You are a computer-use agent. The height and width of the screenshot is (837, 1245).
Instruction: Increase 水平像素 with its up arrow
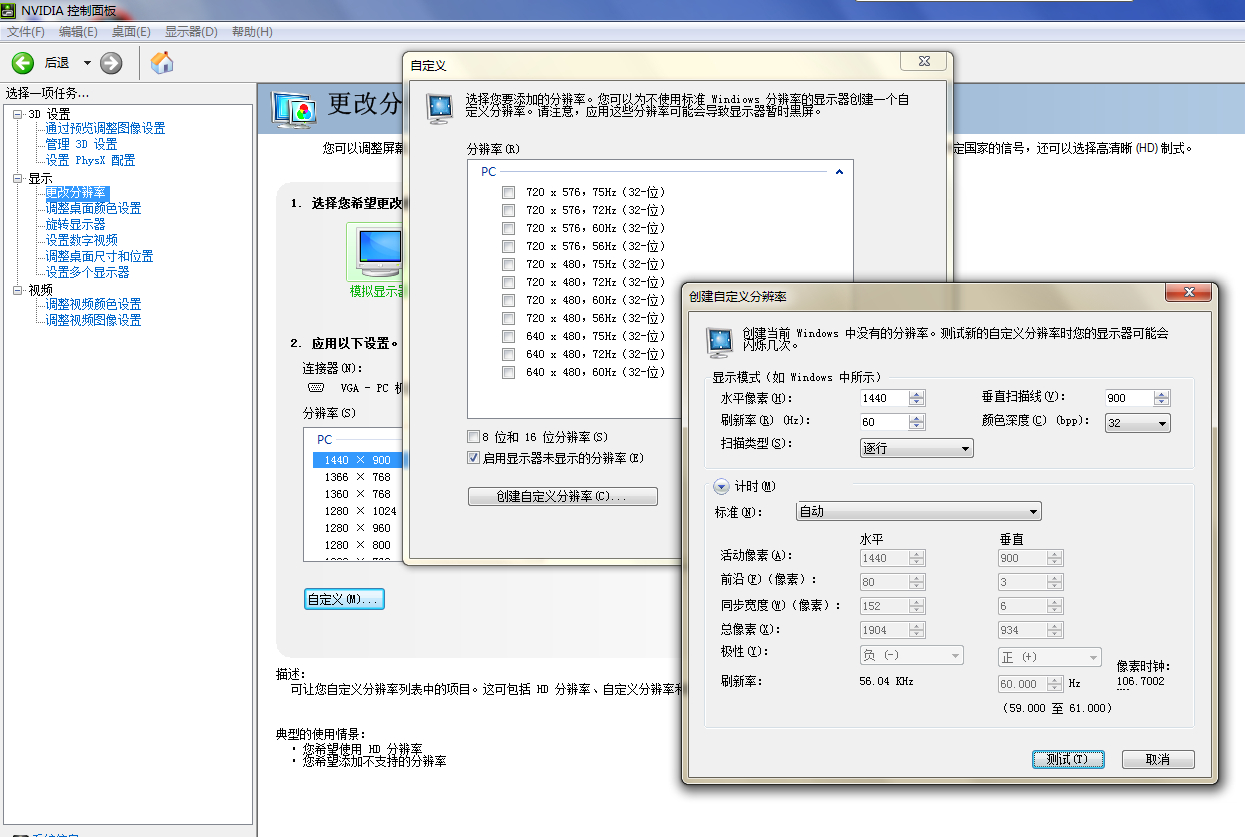(x=917, y=394)
